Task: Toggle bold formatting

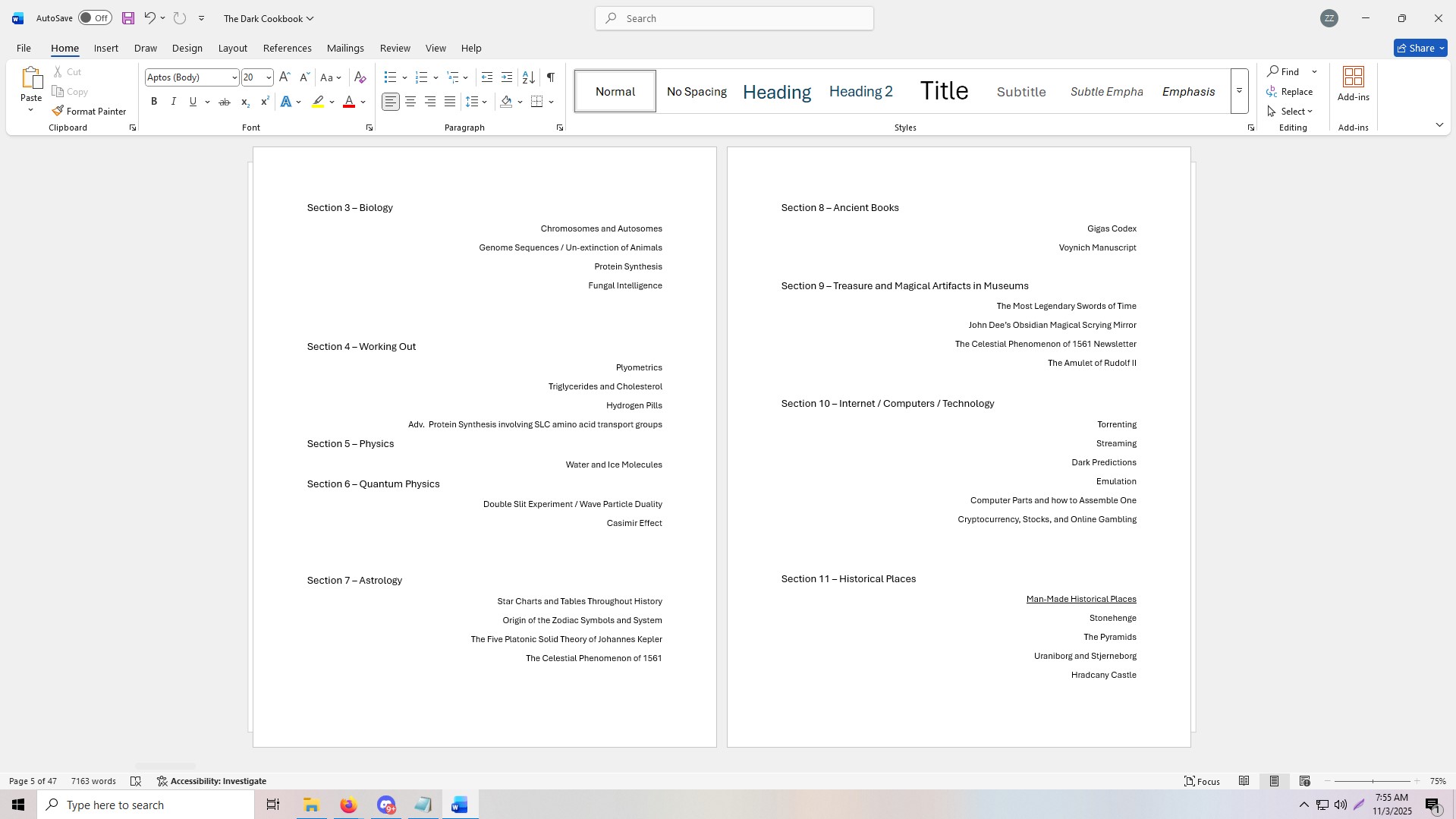Action: click(154, 102)
